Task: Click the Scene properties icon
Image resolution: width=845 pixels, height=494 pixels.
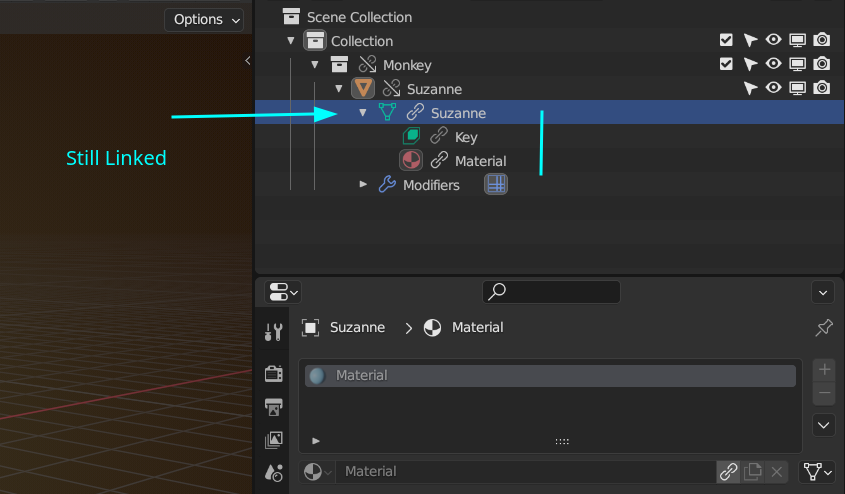Action: 273,473
